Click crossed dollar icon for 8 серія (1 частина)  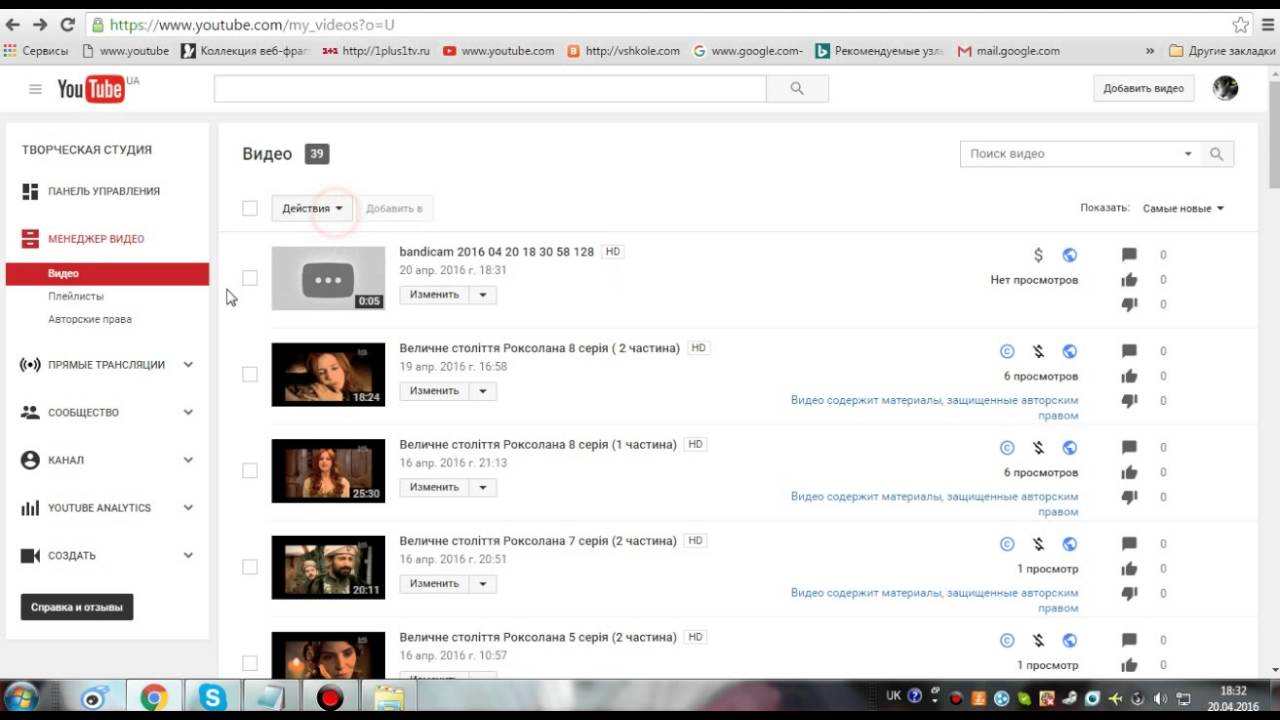[1038, 448]
